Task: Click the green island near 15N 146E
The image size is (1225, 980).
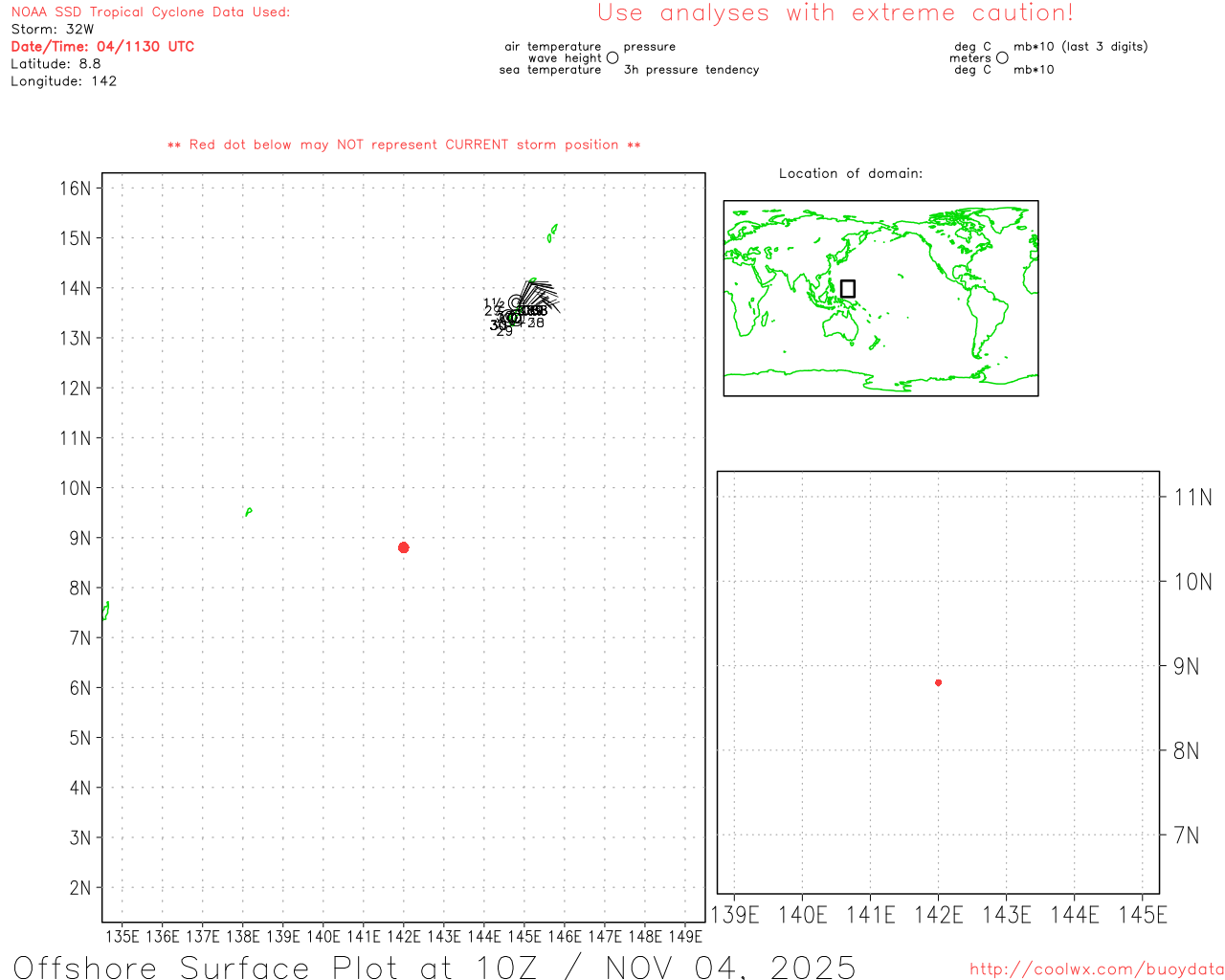Action: click(552, 233)
